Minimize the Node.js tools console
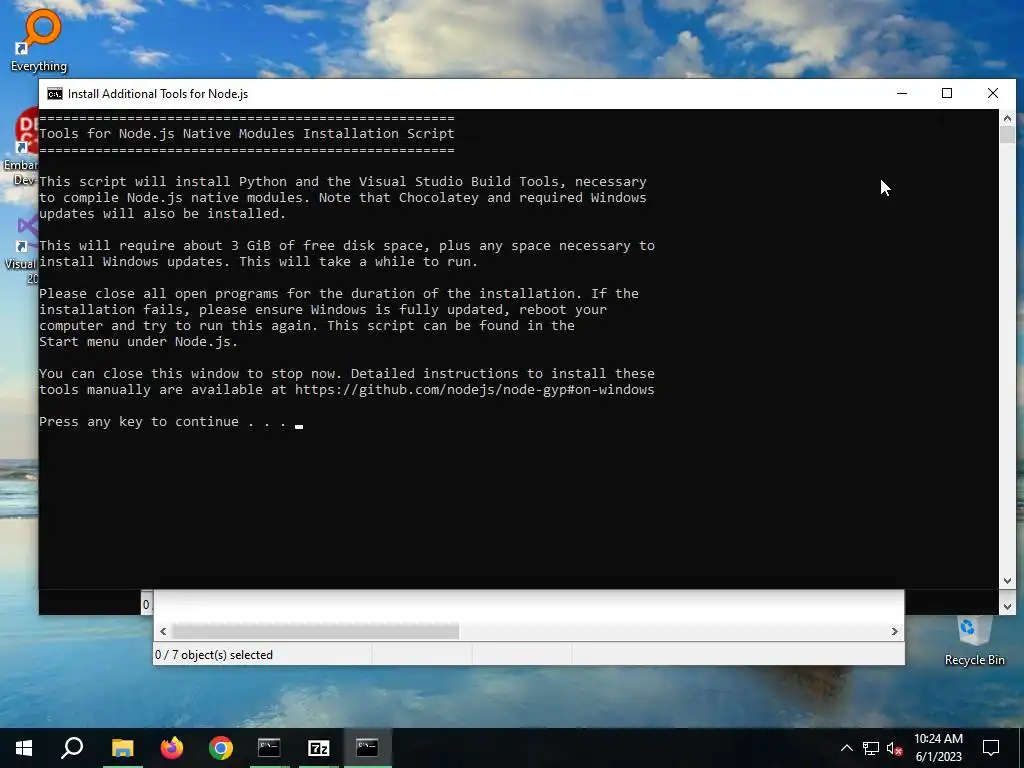Image resolution: width=1024 pixels, height=768 pixels. click(902, 93)
